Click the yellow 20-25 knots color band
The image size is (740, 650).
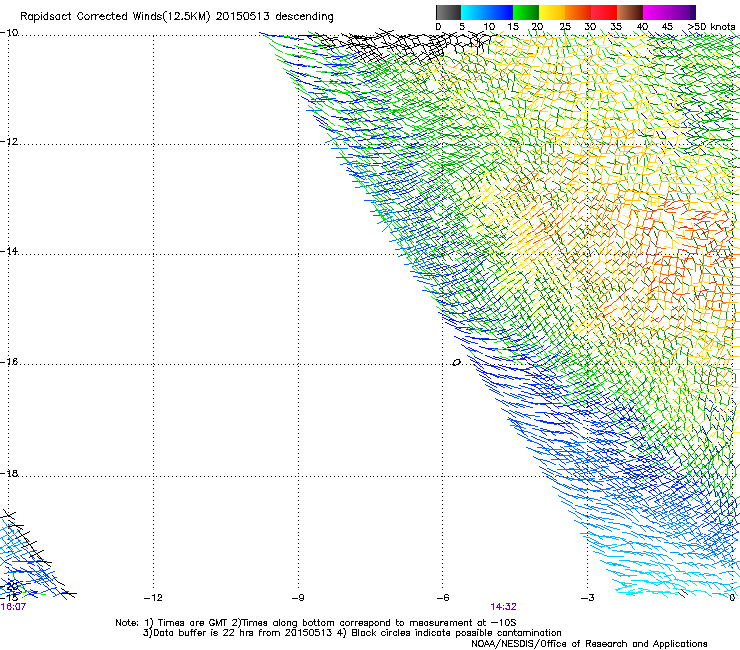[x=552, y=12]
